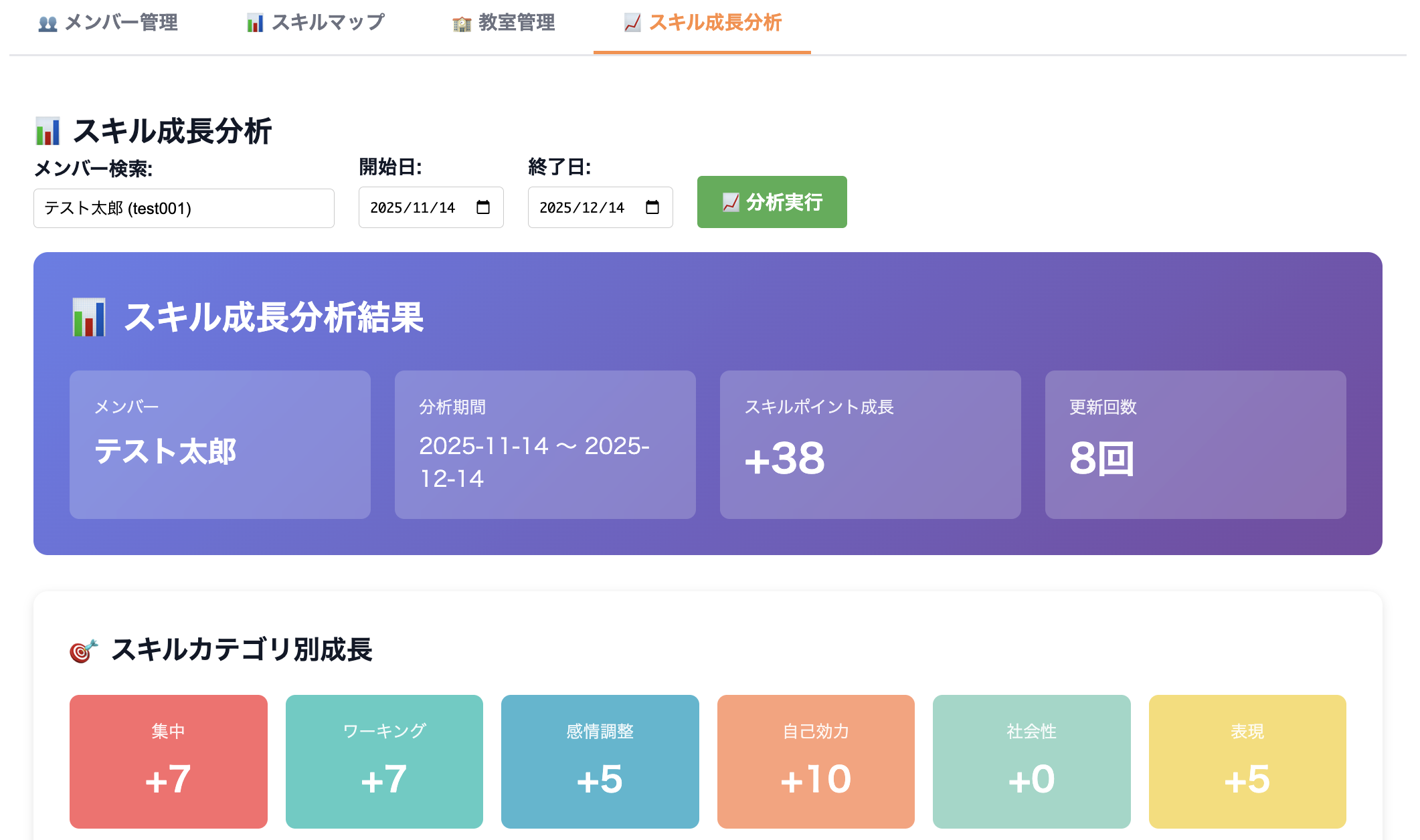Click the bar chart icon beside スキルマップ
Screen dimensions: 1420x840
255,24
